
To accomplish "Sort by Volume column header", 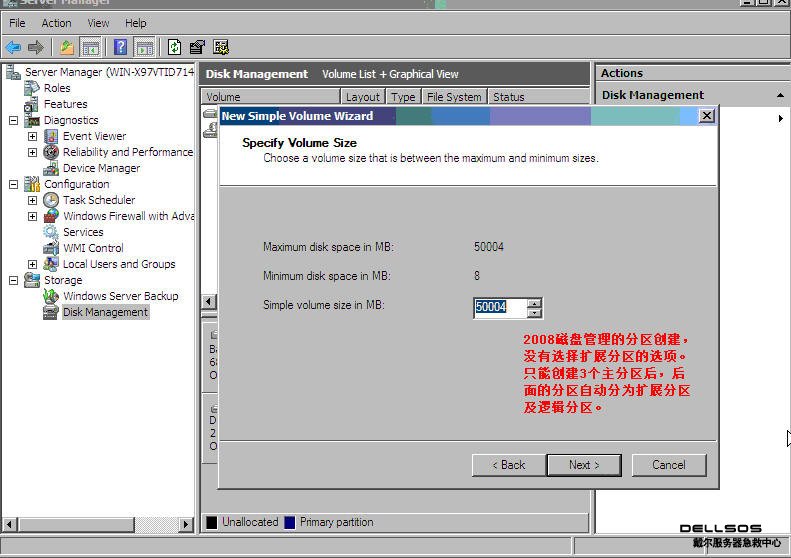I will 270,97.
